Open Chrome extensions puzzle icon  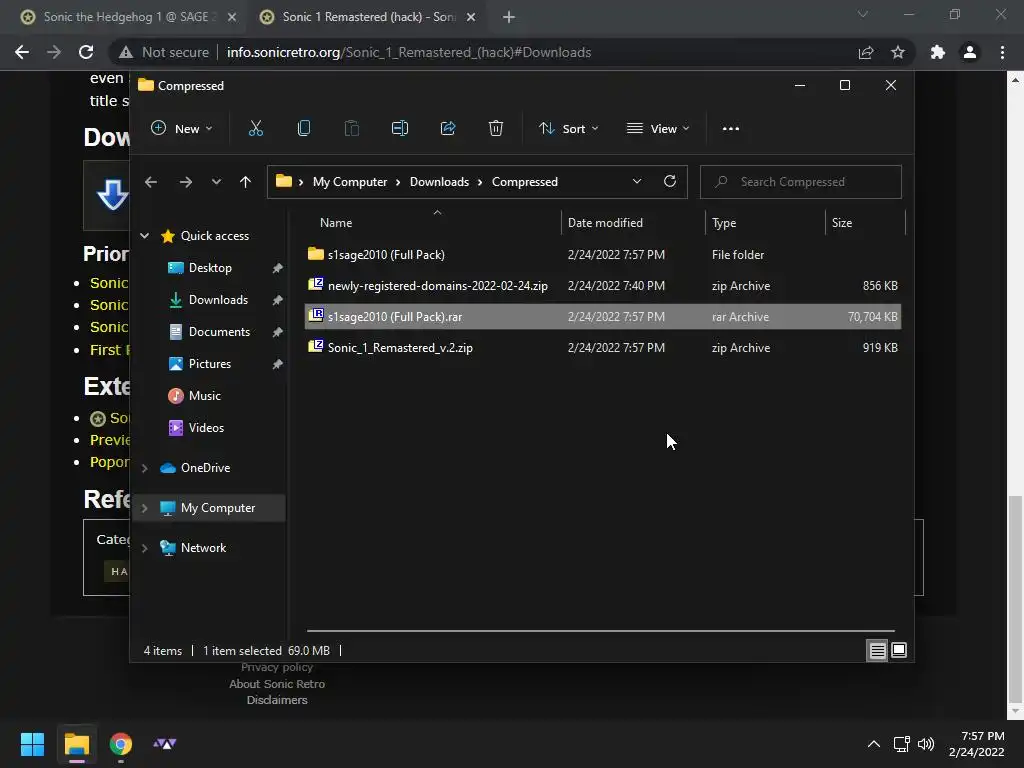[x=938, y=52]
